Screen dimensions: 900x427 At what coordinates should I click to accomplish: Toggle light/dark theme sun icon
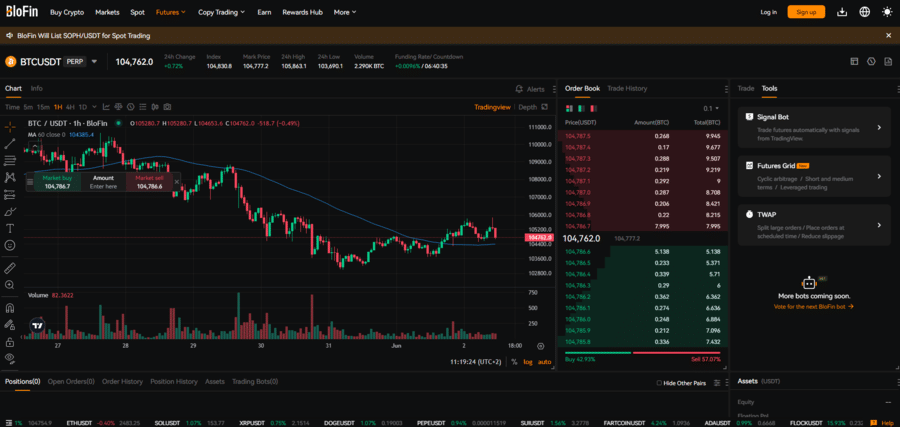tap(887, 12)
